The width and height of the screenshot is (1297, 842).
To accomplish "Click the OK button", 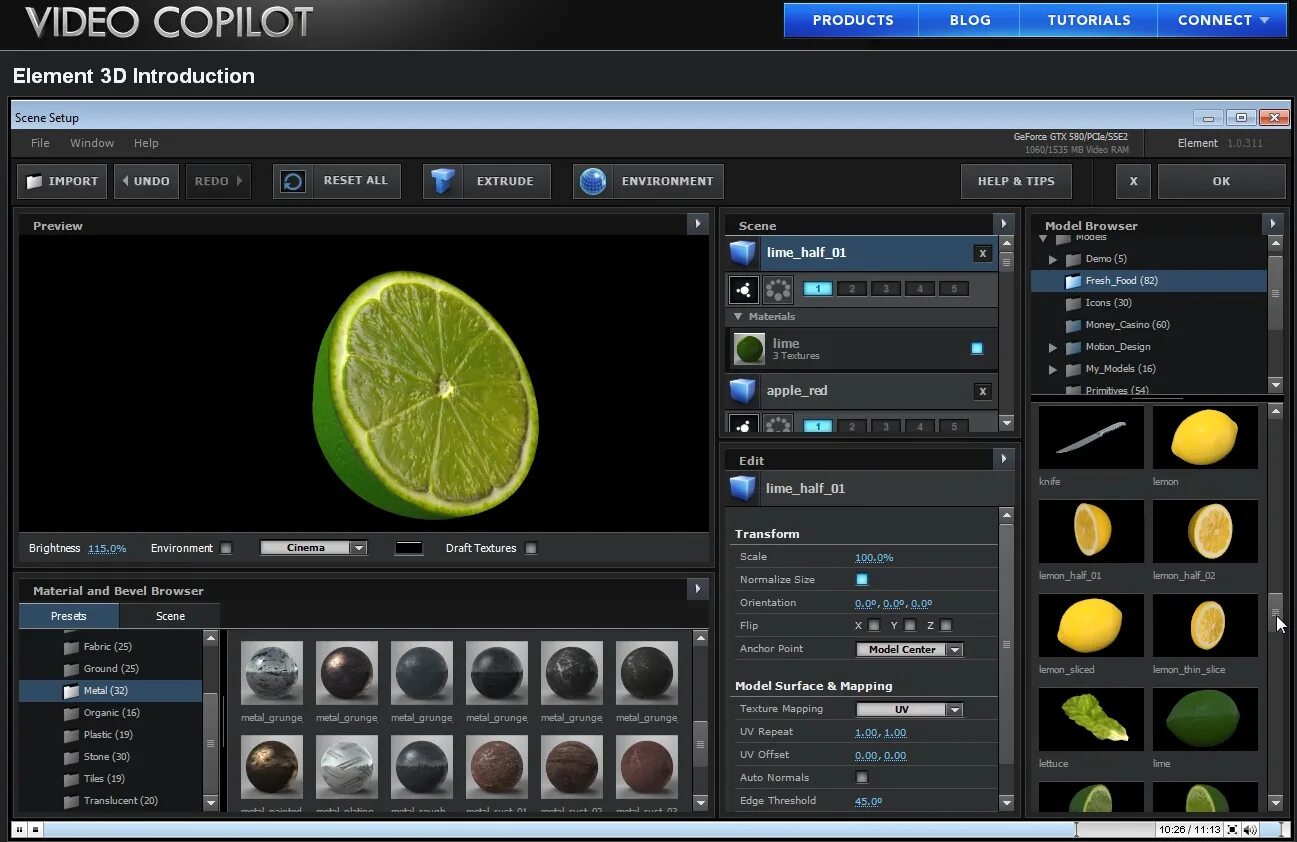I will pyautogui.click(x=1221, y=181).
